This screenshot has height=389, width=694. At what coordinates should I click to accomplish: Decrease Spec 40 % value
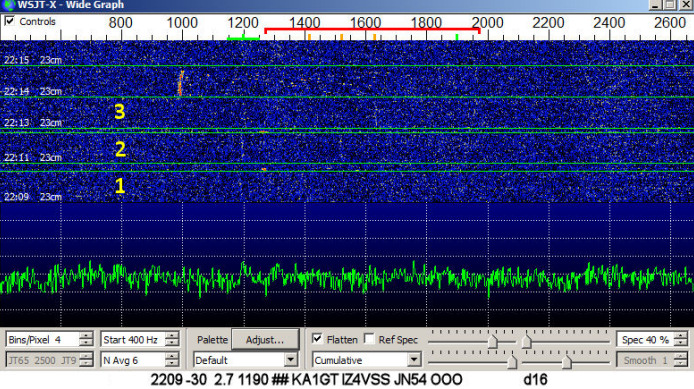click(x=680, y=343)
